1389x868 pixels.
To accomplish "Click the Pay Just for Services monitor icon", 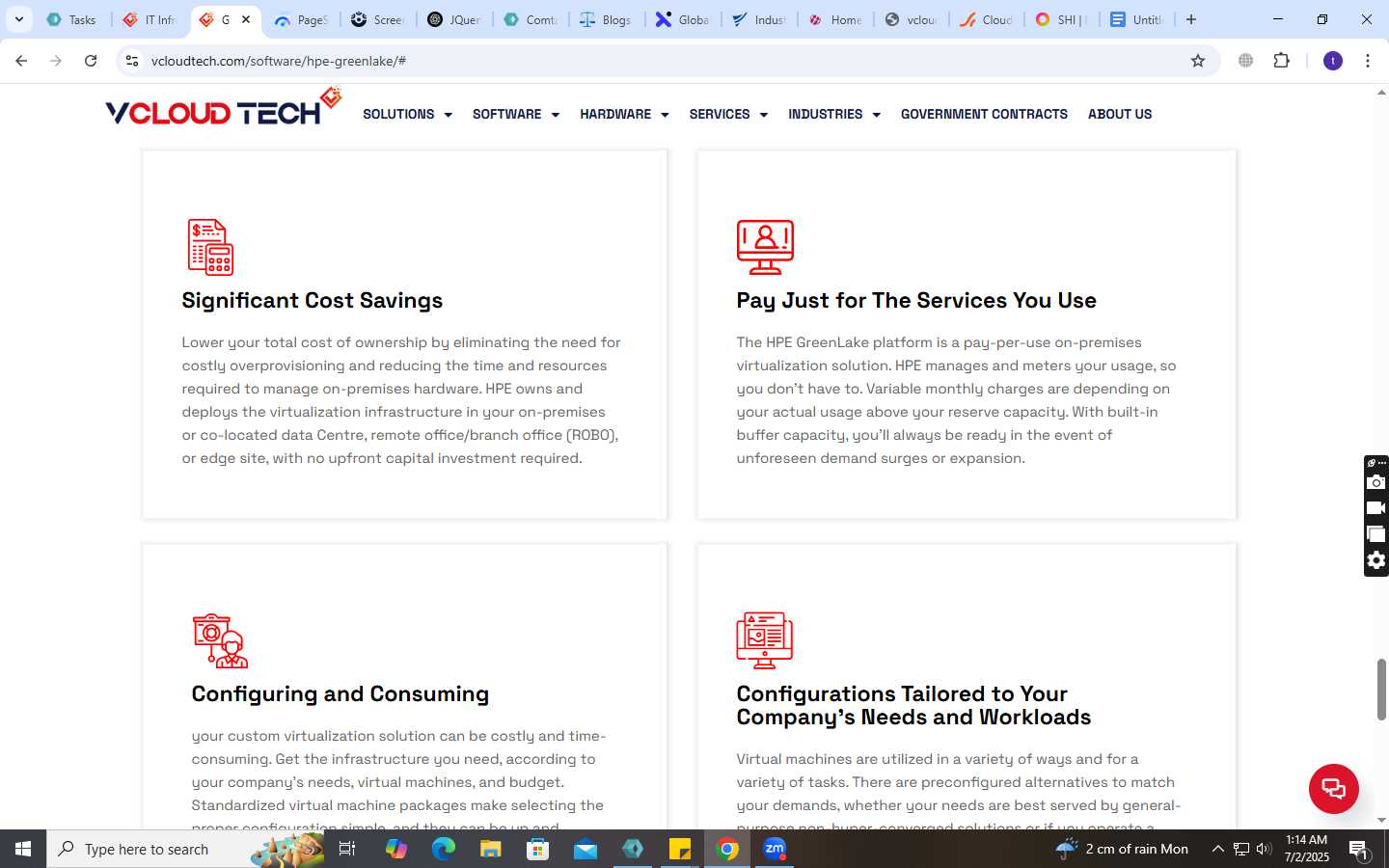I will pos(765,247).
